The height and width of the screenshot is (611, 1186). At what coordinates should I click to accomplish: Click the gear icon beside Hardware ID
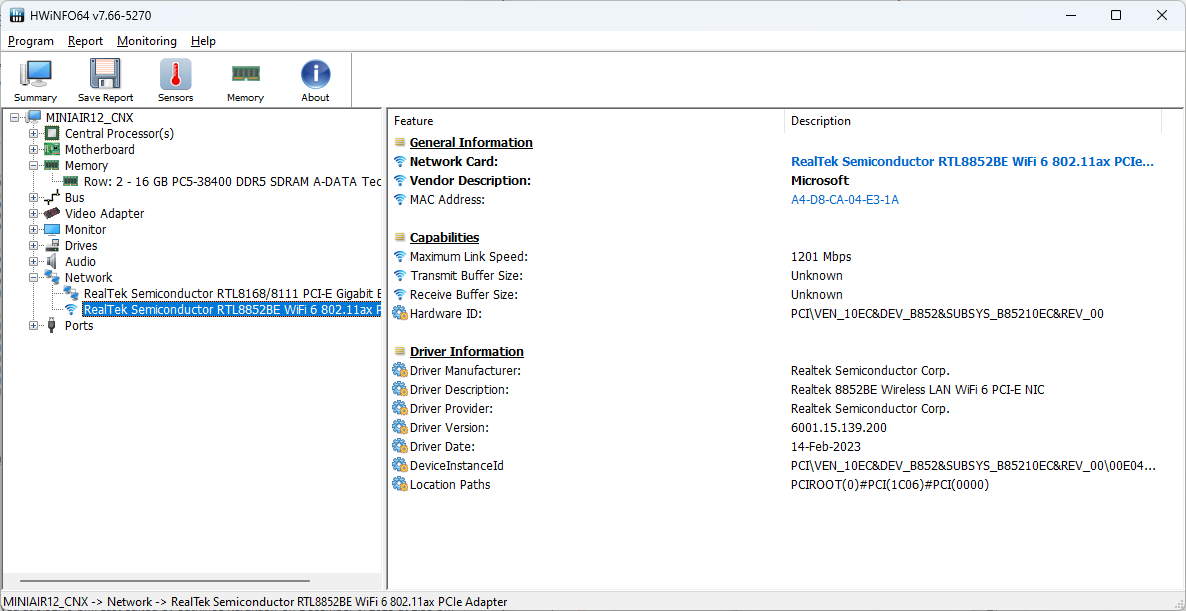coord(400,313)
